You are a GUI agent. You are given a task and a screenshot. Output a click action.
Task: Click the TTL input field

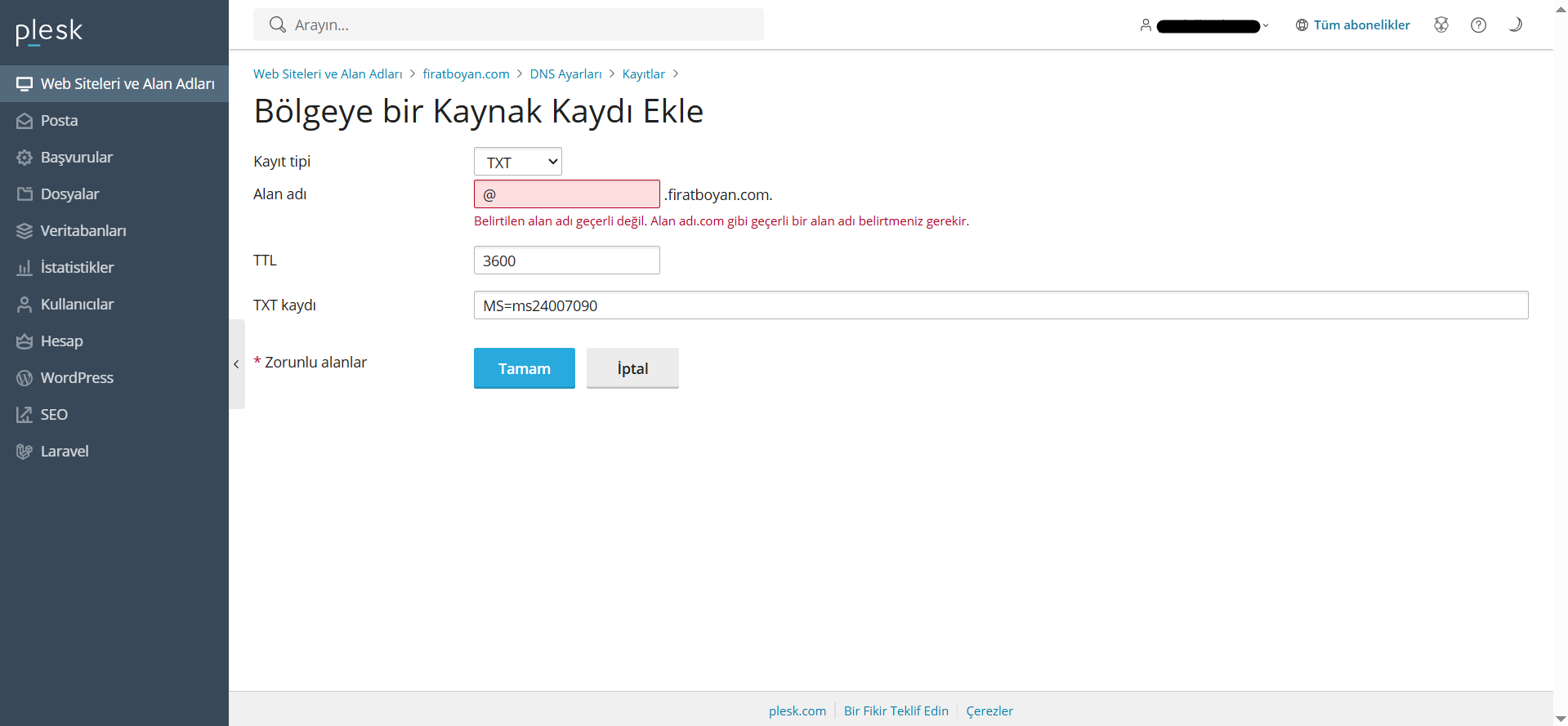[x=567, y=261]
